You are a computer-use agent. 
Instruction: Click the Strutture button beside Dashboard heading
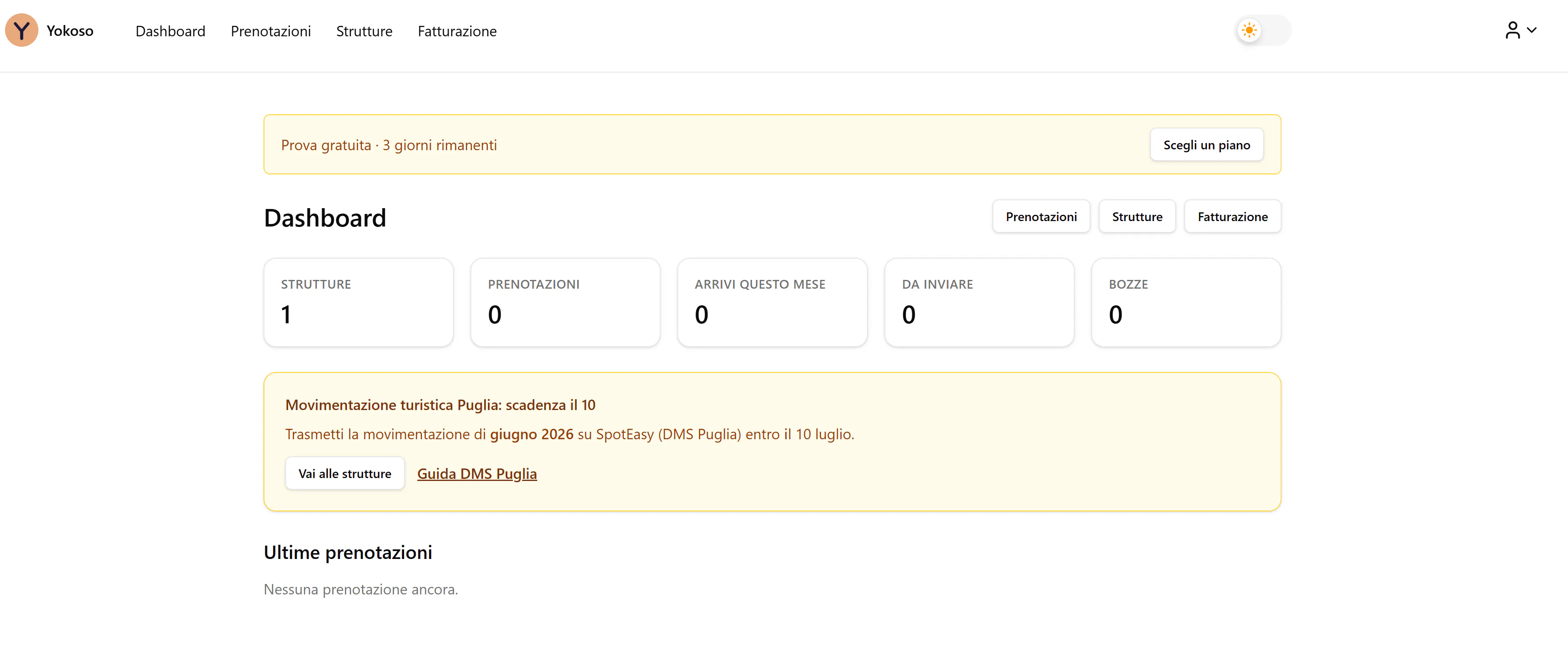click(x=1137, y=217)
